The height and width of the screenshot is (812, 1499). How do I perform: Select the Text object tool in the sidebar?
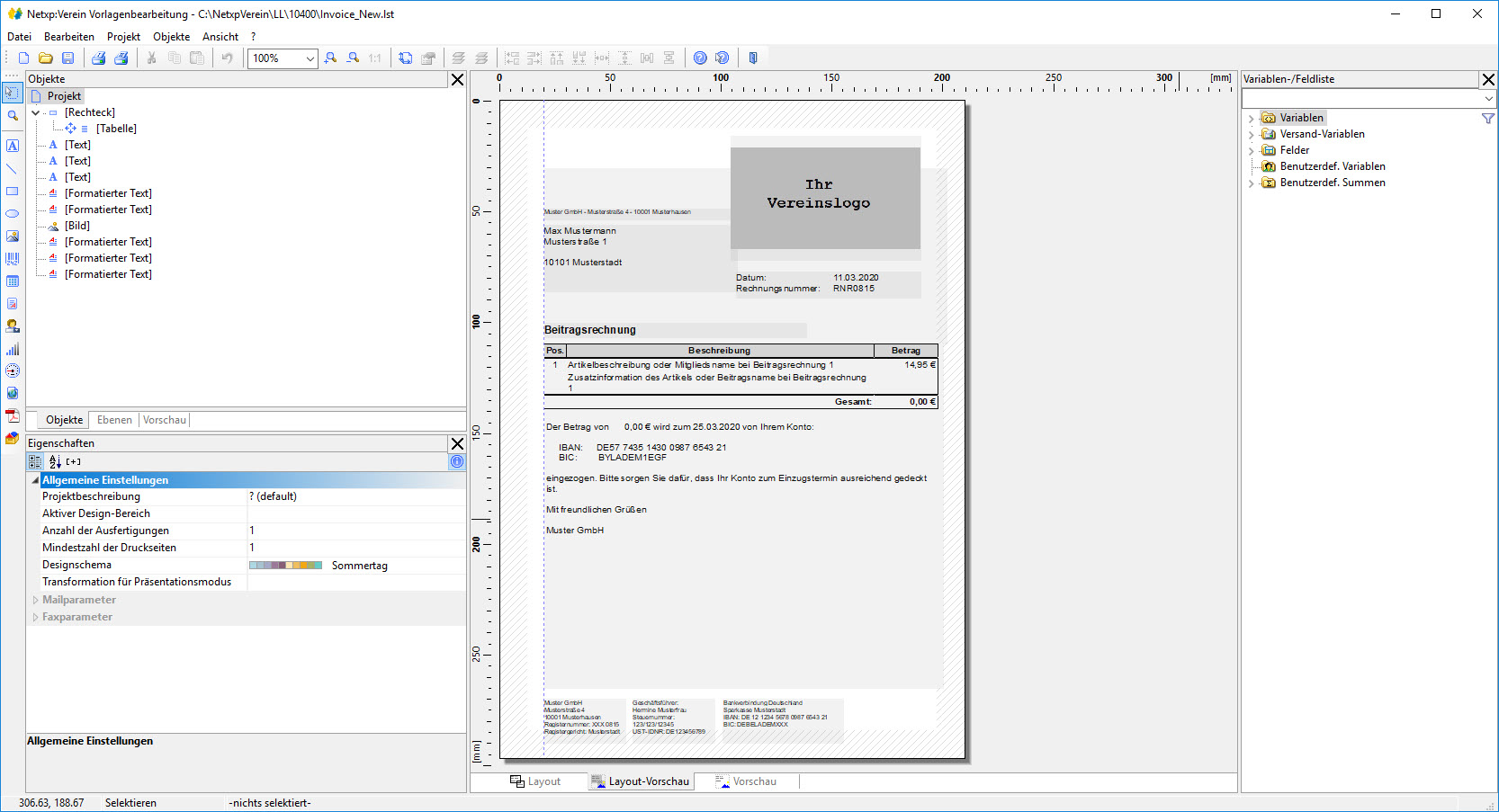point(13,146)
